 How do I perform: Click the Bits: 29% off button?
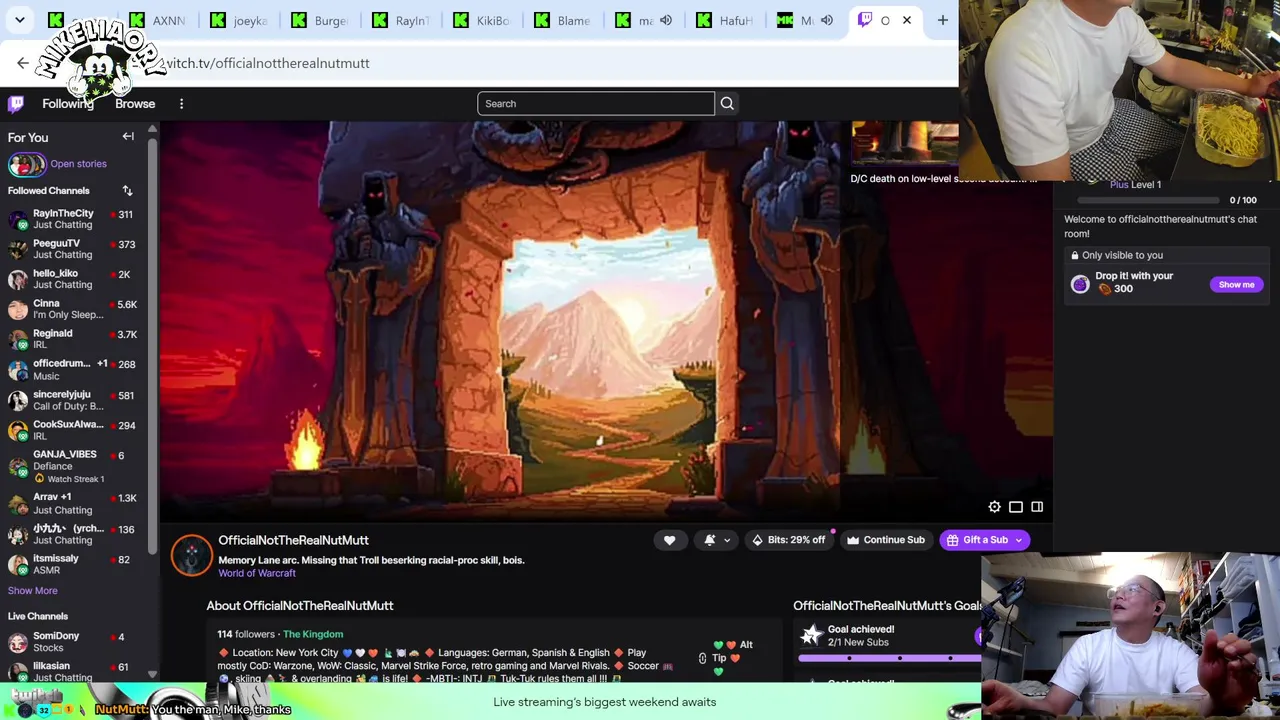(x=788, y=540)
